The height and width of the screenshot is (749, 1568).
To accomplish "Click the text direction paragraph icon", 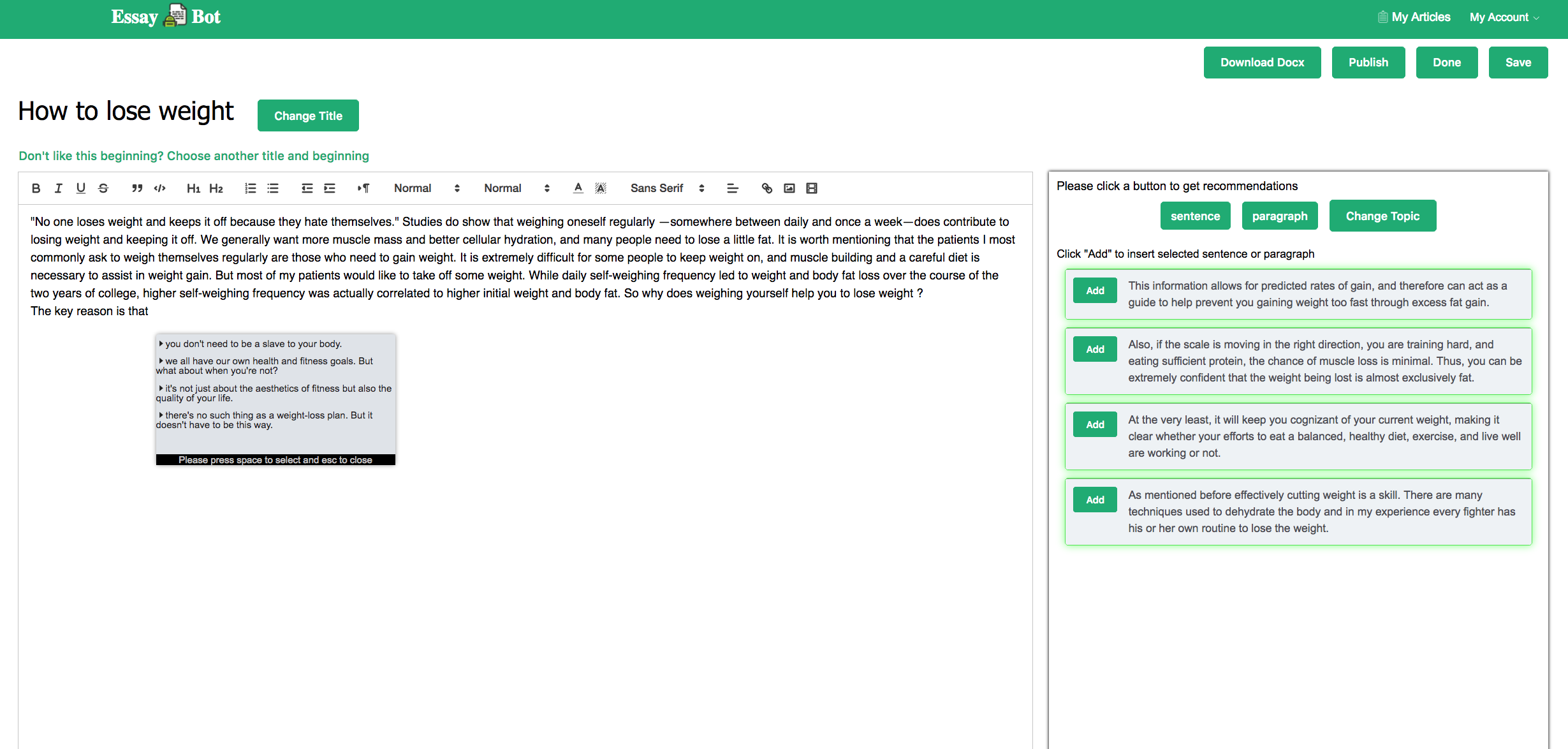I will click(363, 188).
